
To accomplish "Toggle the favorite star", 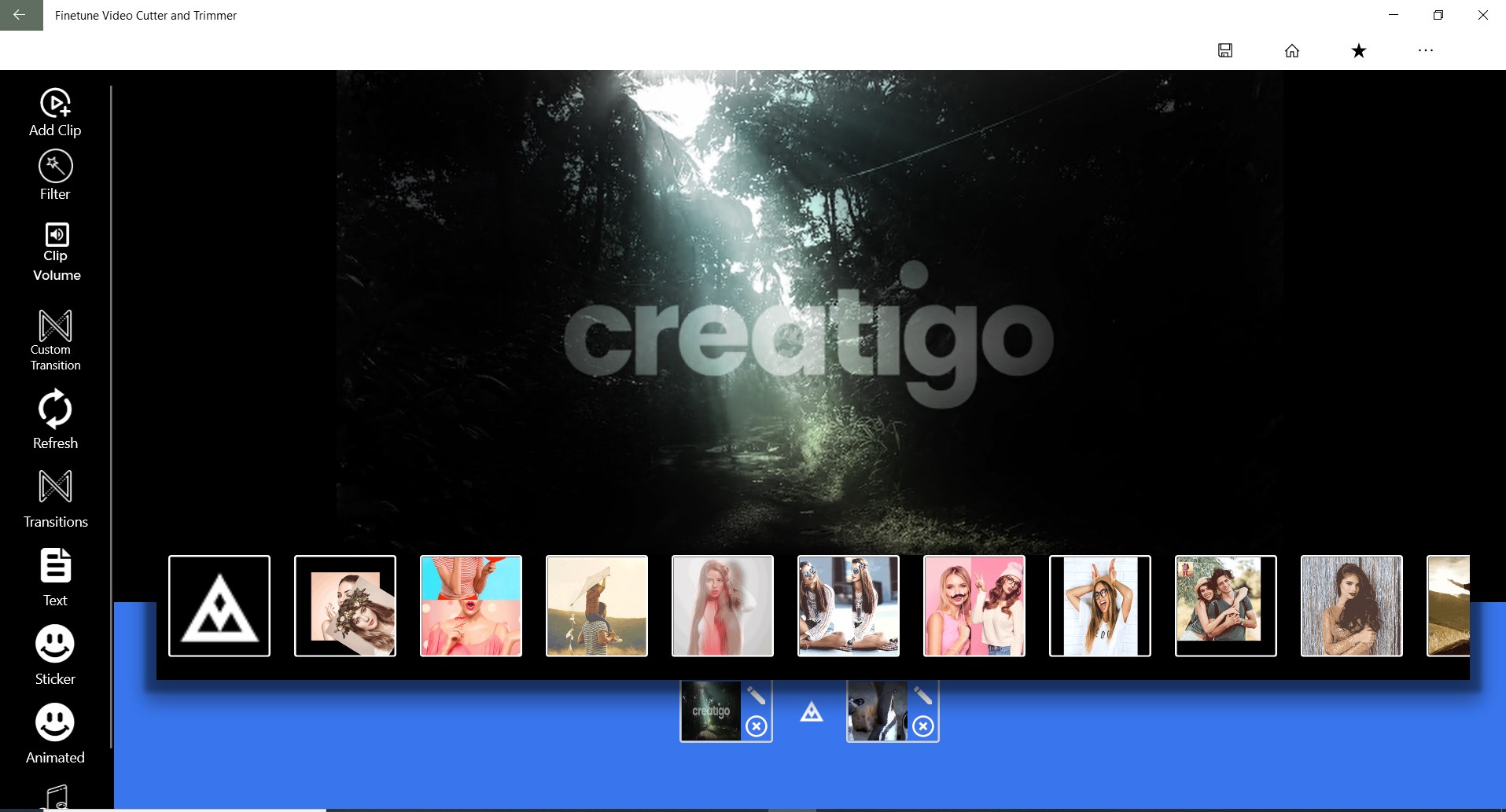I will coord(1358,50).
